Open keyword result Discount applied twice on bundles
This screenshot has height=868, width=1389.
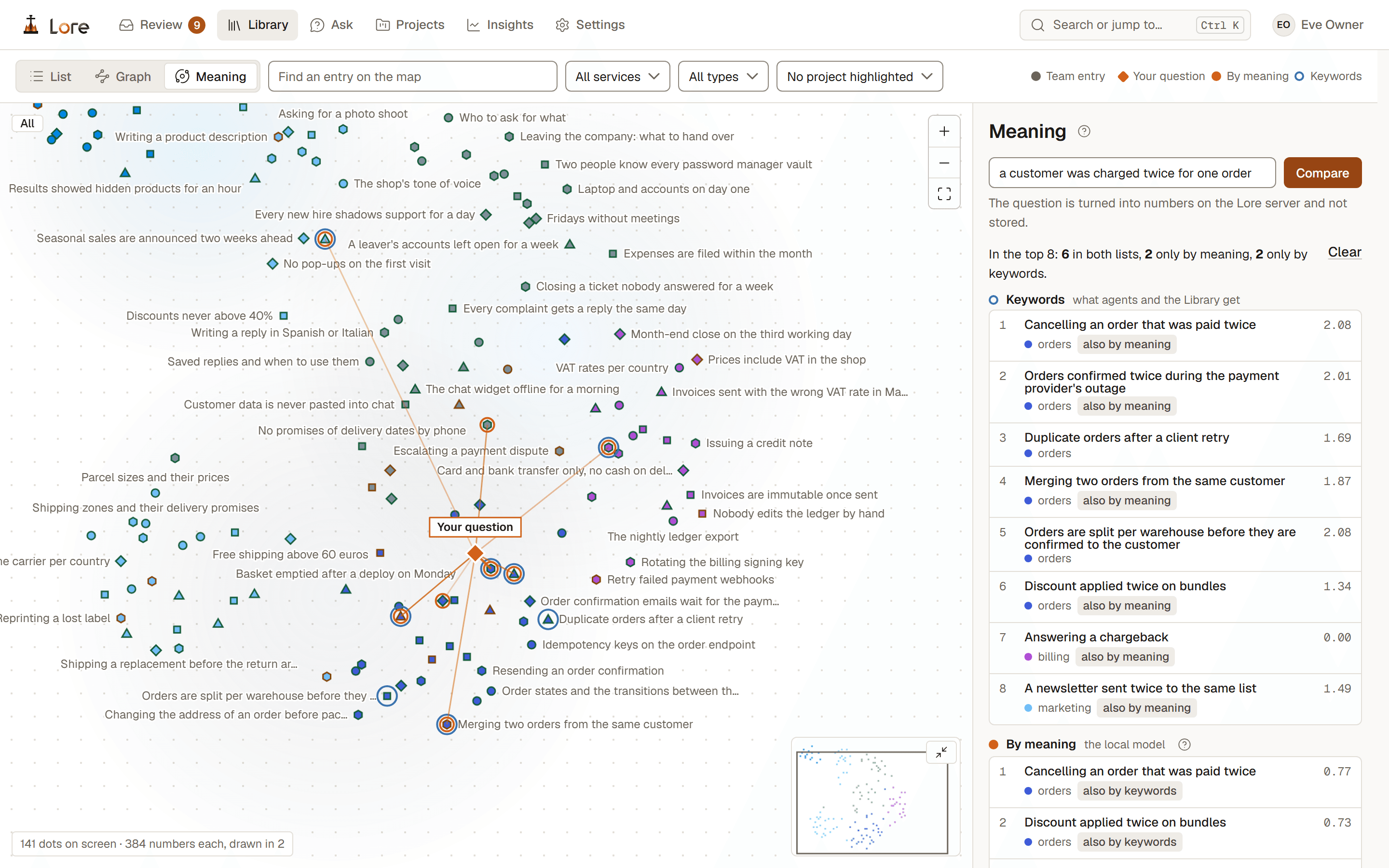[x=1174, y=597]
